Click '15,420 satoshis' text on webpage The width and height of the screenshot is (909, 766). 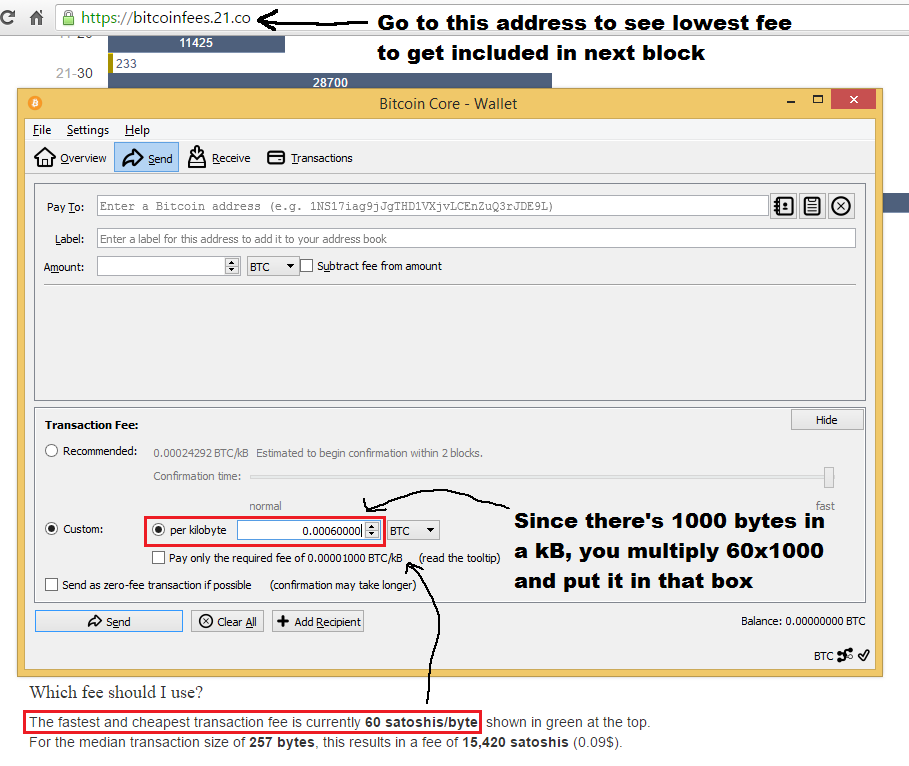tap(515, 742)
